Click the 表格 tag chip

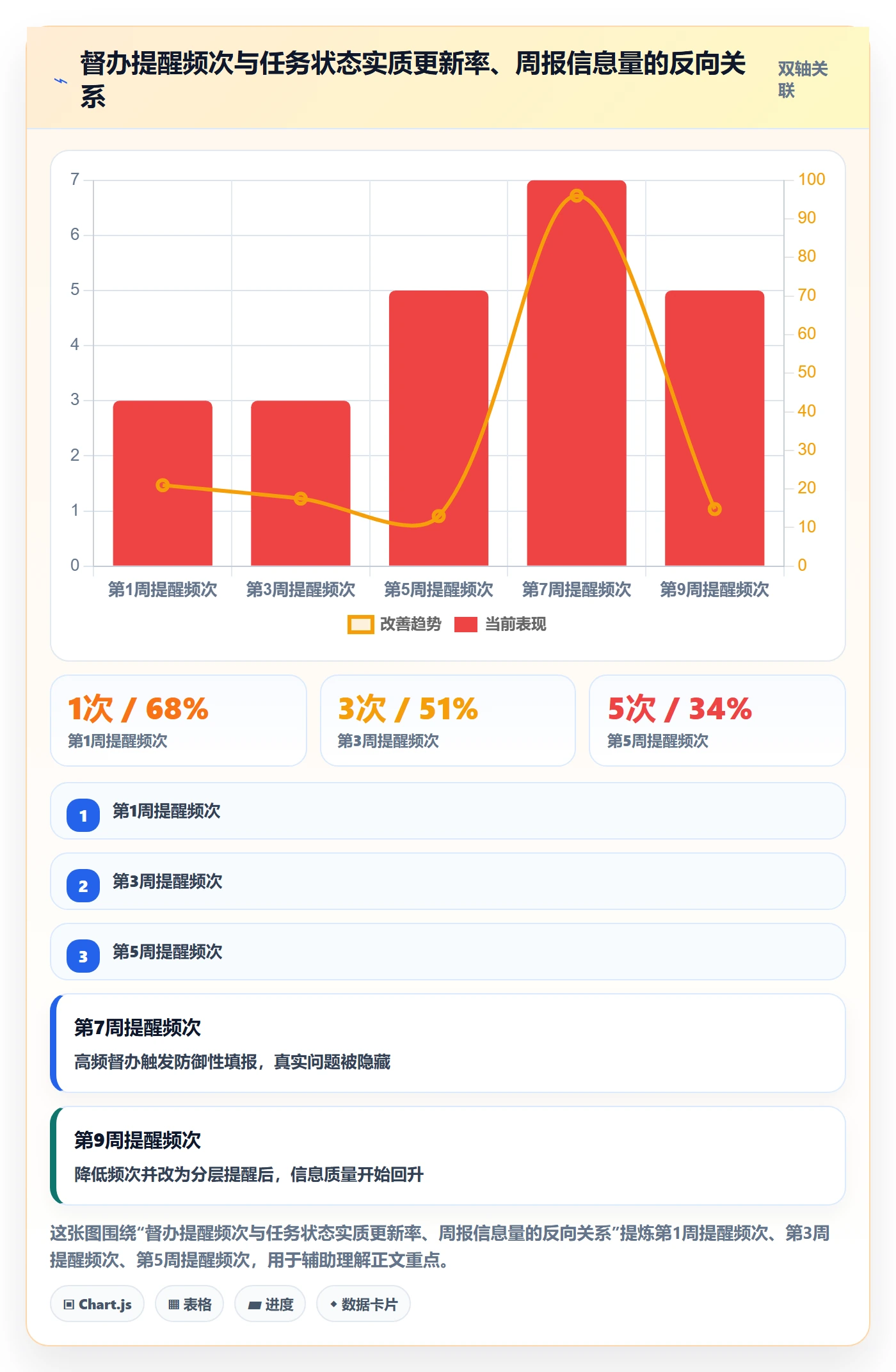tap(189, 1304)
